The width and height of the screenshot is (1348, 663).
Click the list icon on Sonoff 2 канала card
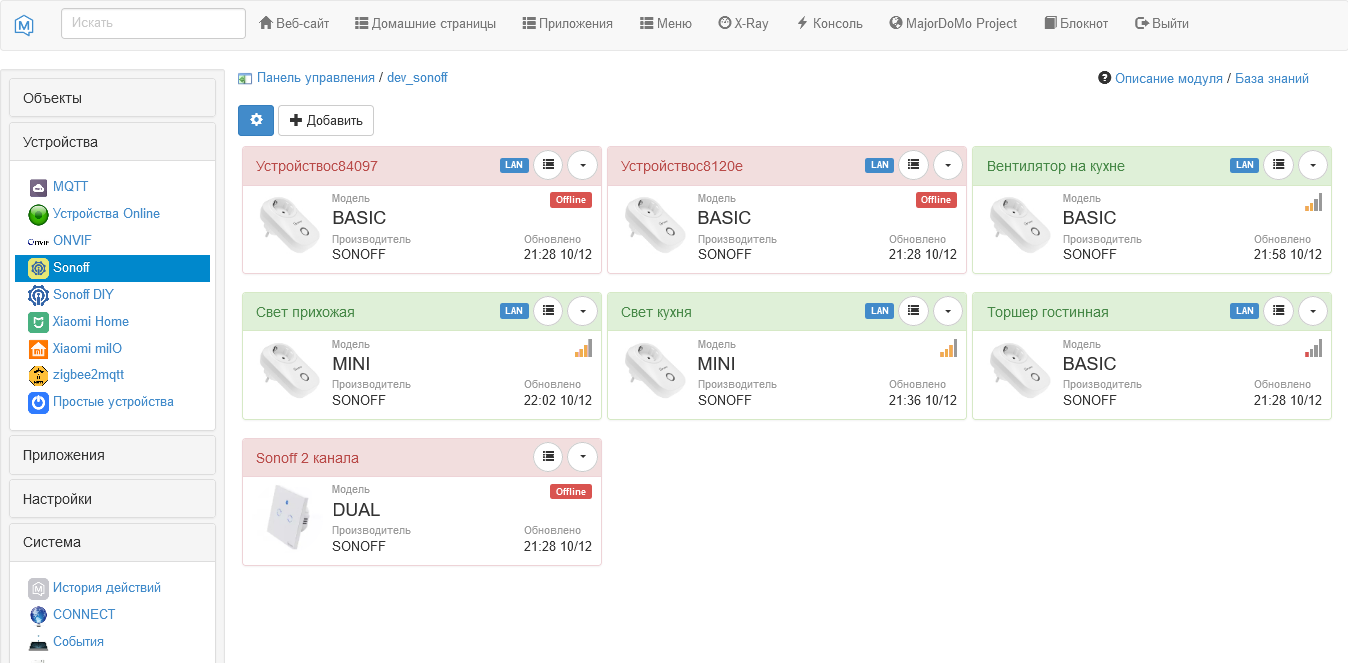coord(548,456)
